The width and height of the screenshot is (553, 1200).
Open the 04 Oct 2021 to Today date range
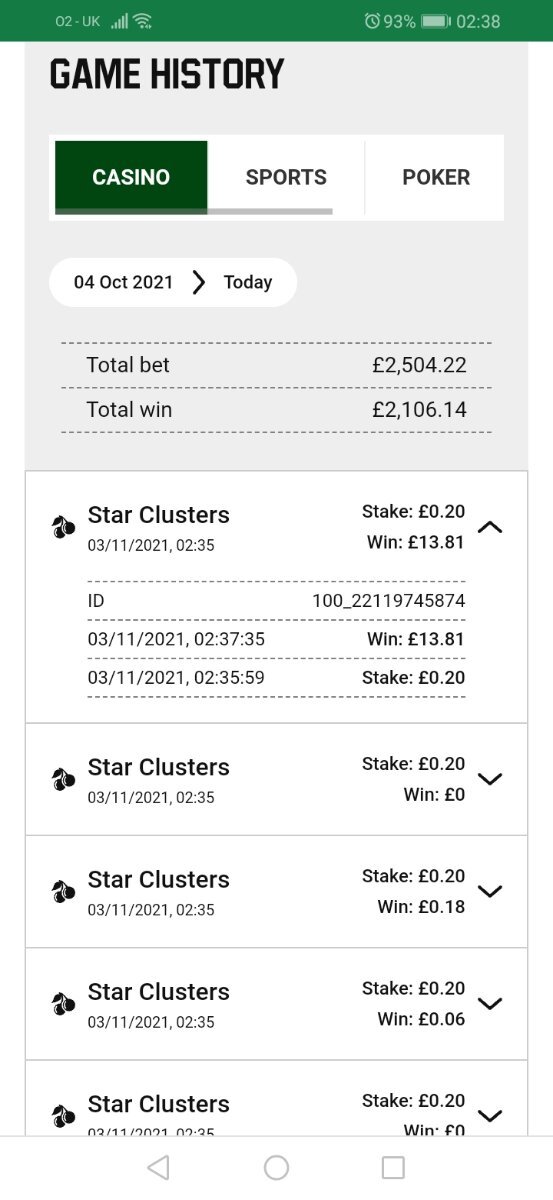[173, 282]
